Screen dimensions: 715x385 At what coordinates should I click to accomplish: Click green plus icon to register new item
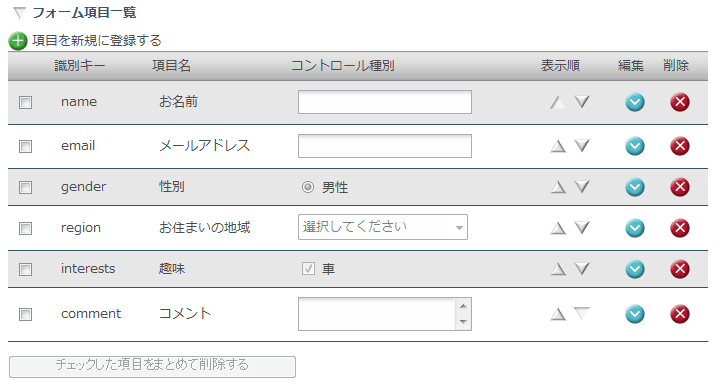(18, 41)
